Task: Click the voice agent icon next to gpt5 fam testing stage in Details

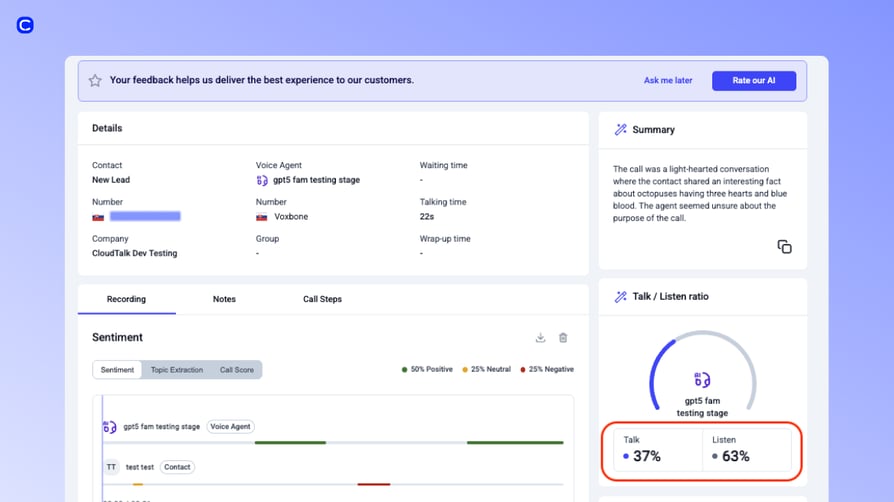Action: [x=262, y=180]
